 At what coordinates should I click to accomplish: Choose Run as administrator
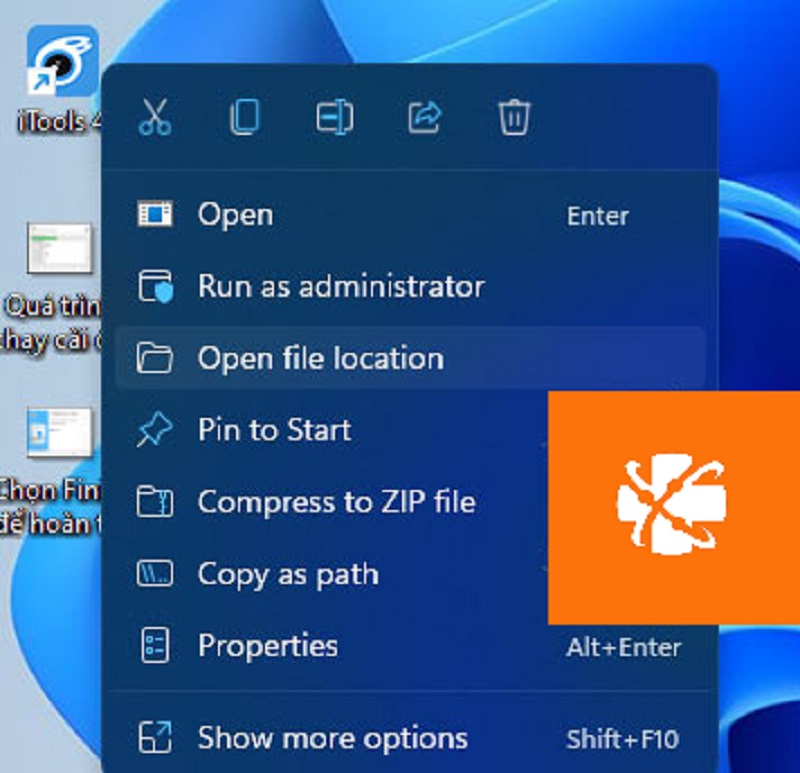(x=410, y=286)
